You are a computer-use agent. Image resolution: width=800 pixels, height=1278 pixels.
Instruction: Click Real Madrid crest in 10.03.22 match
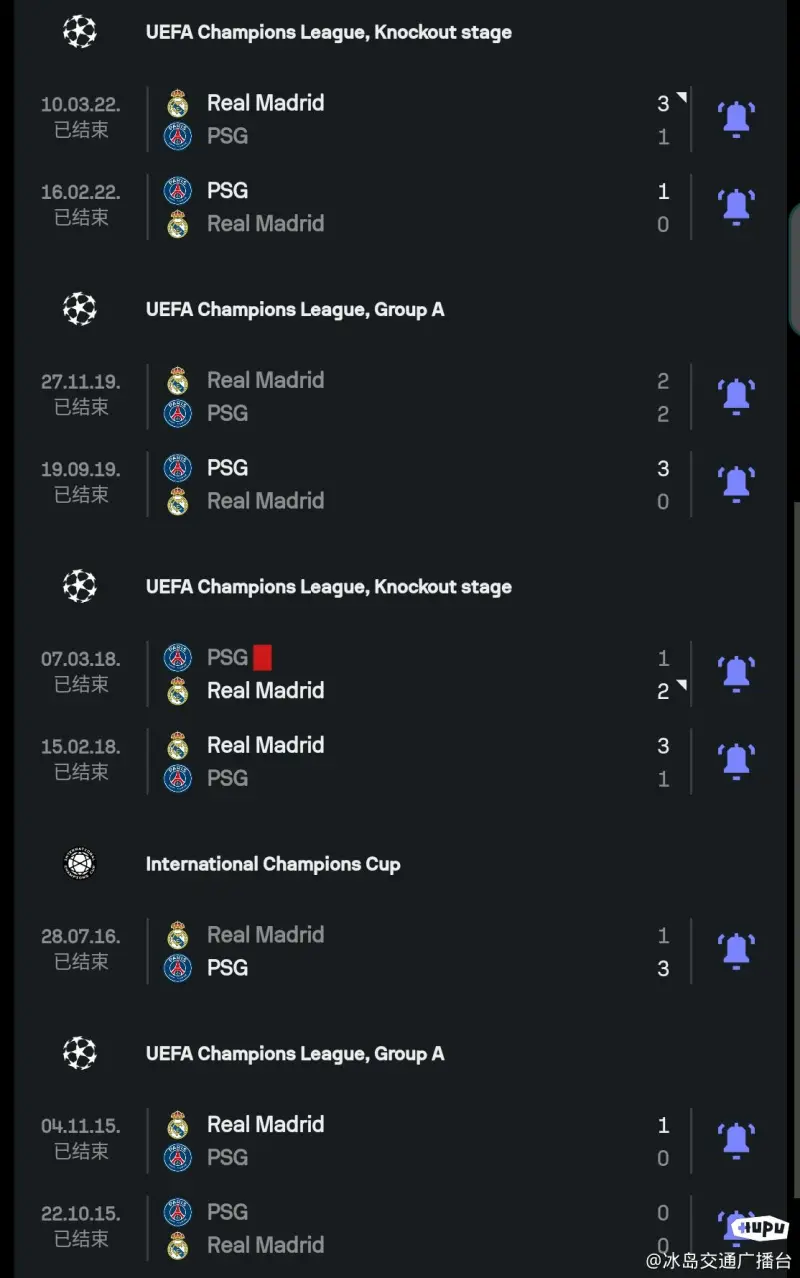[x=178, y=103]
